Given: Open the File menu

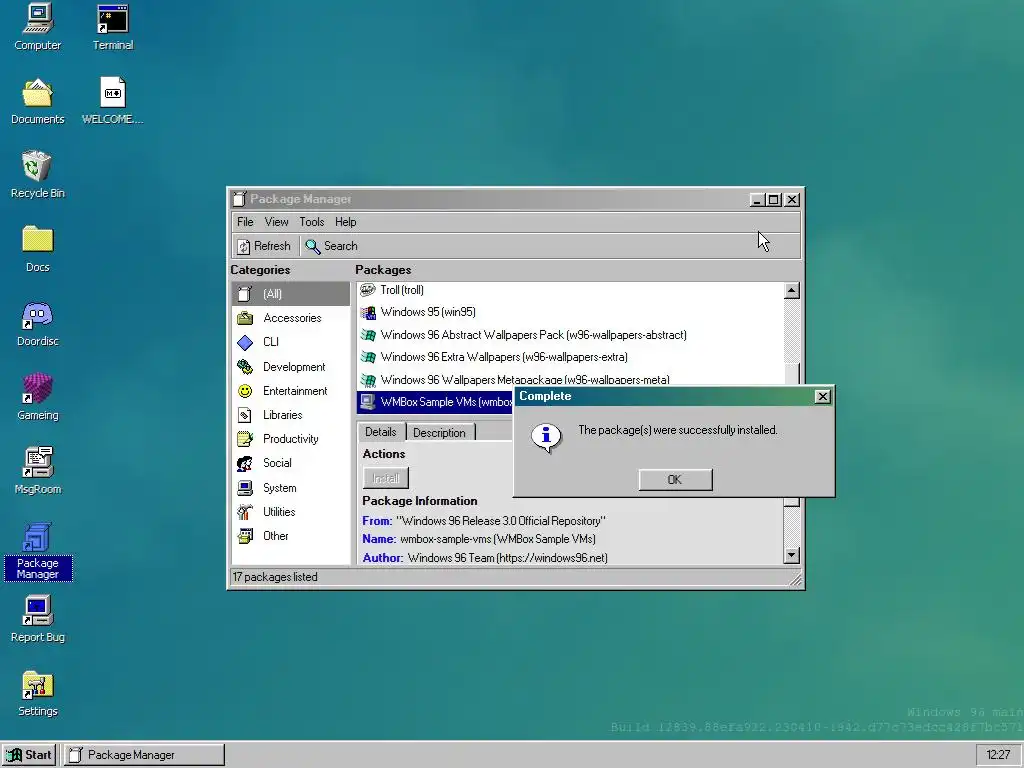Looking at the screenshot, I should coord(245,222).
